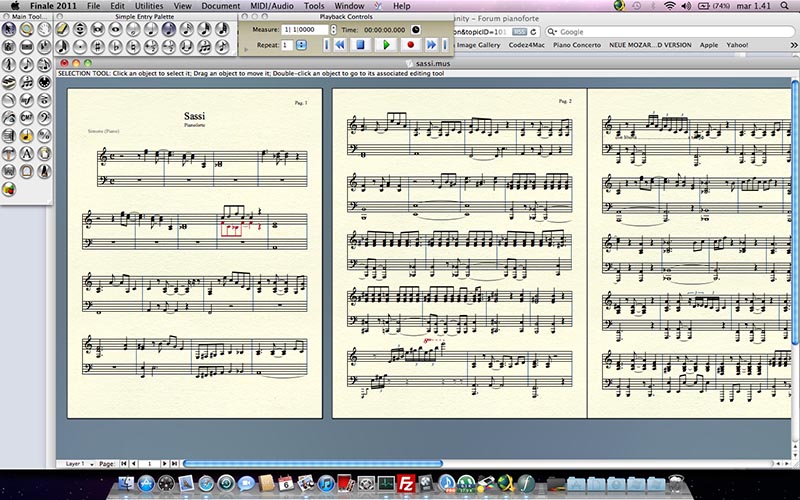This screenshot has height=500, width=800.
Task: Select the whole note duration
Action: pos(115,29)
